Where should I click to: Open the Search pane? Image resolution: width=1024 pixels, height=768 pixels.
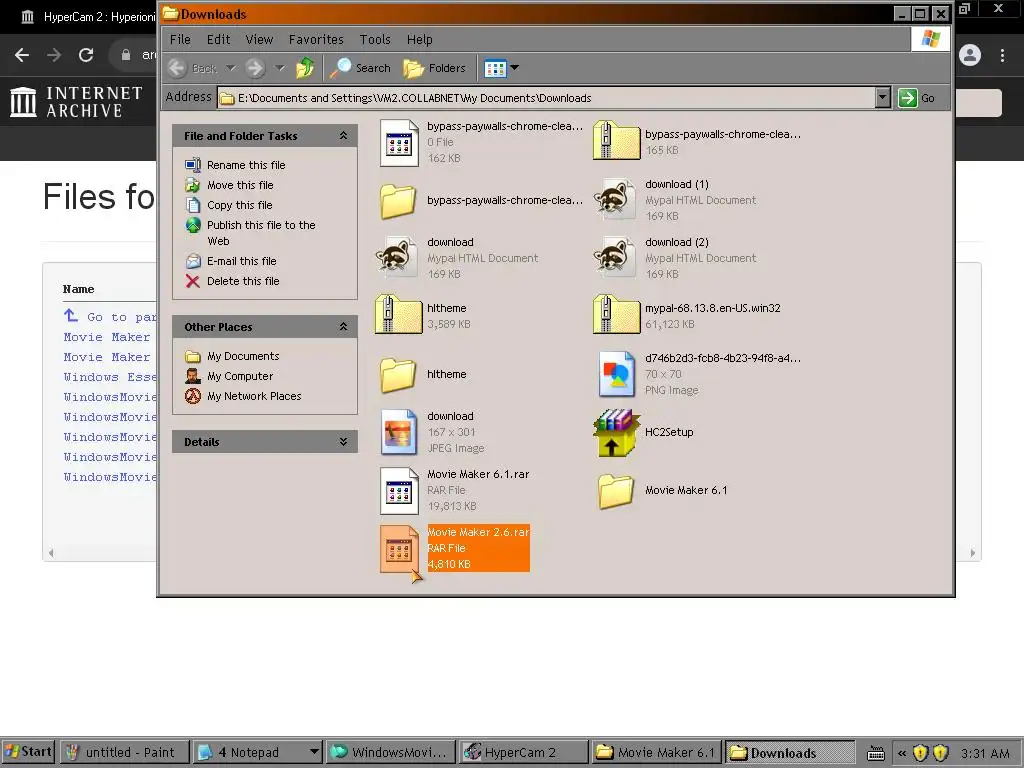[360, 68]
